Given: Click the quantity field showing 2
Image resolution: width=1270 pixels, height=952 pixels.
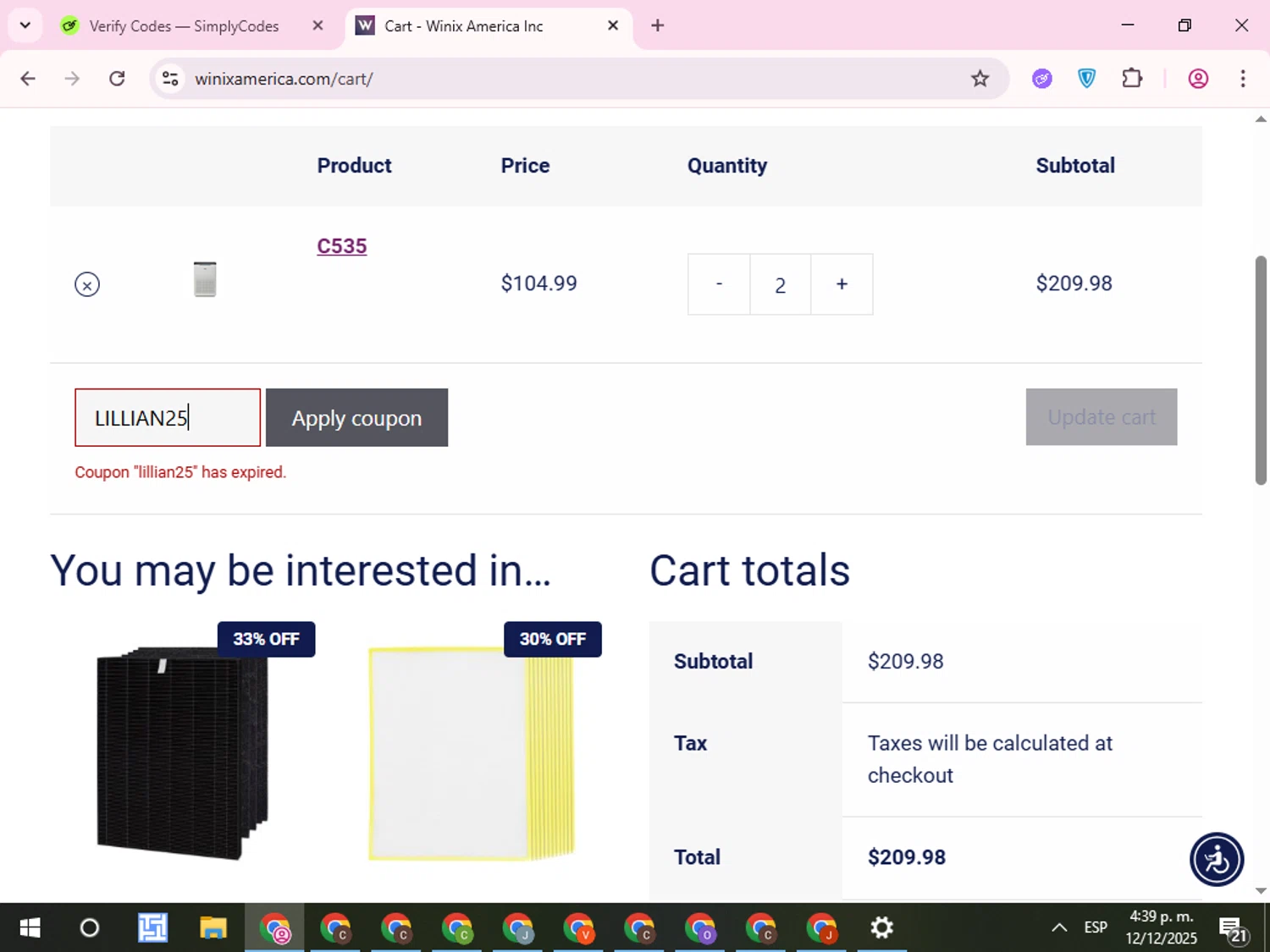Looking at the screenshot, I should tap(781, 284).
